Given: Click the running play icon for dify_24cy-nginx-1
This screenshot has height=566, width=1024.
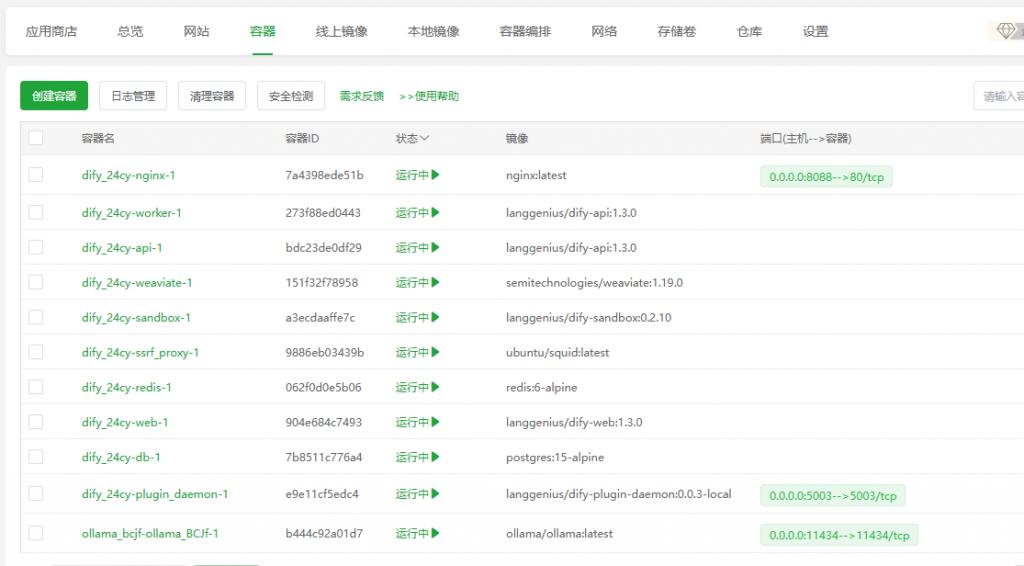Looking at the screenshot, I should (x=436, y=175).
